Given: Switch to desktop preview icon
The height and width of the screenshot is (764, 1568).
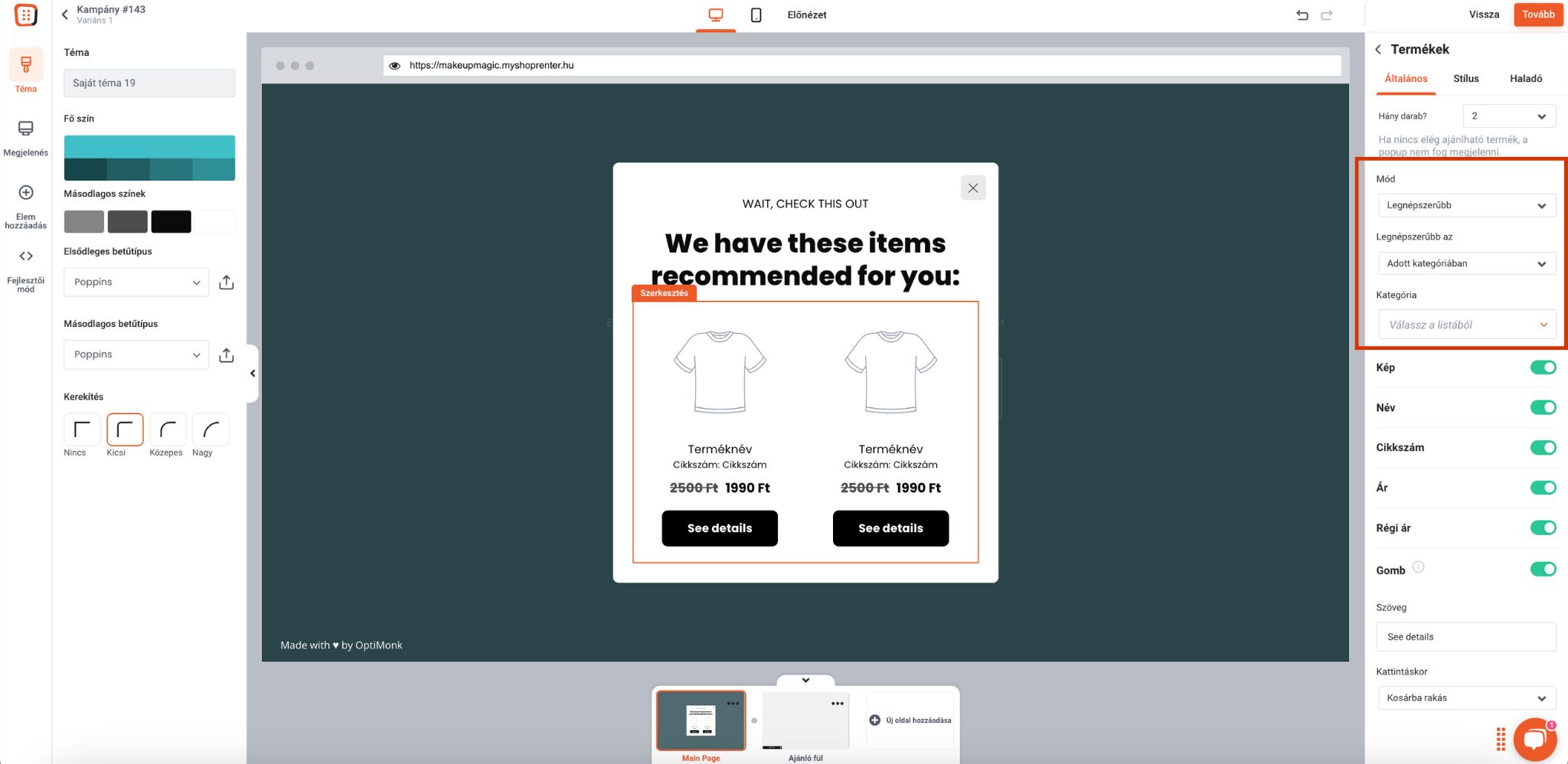Looking at the screenshot, I should pyautogui.click(x=716, y=15).
